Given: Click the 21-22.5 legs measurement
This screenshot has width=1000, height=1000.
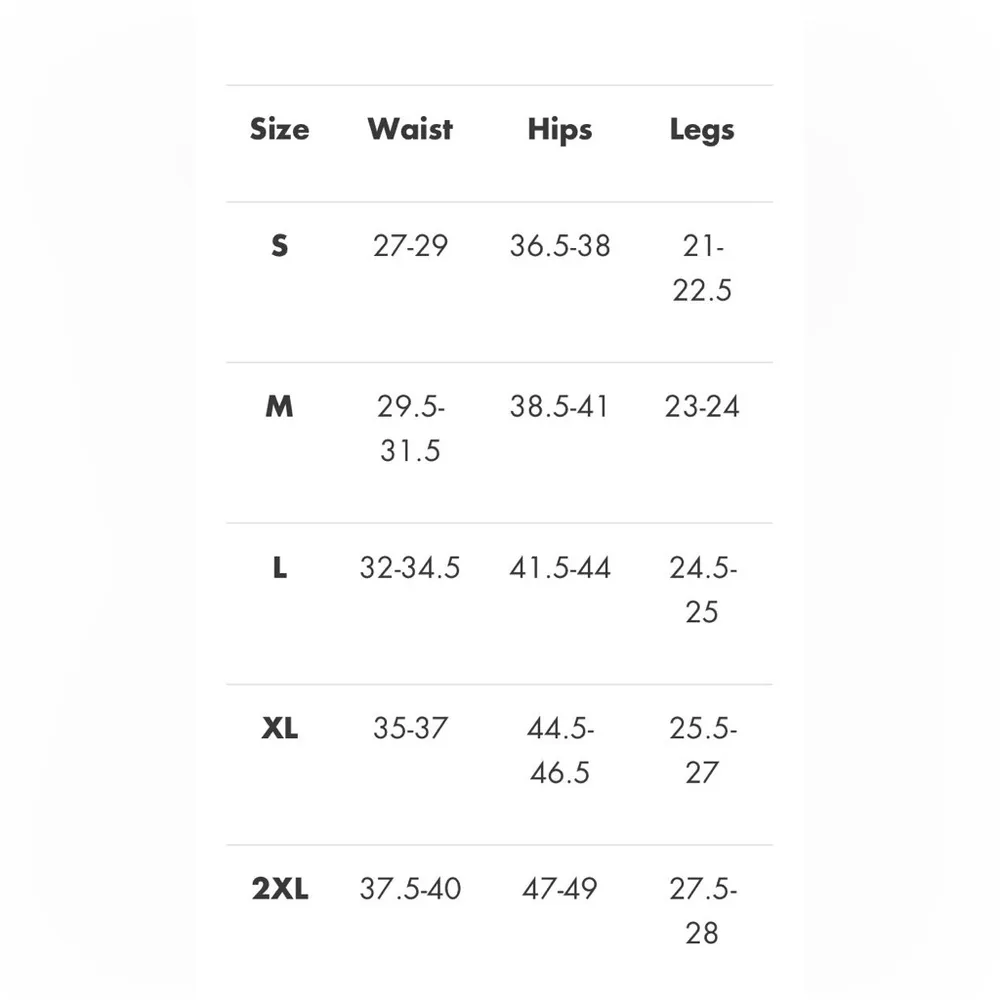Looking at the screenshot, I should coord(702,268).
